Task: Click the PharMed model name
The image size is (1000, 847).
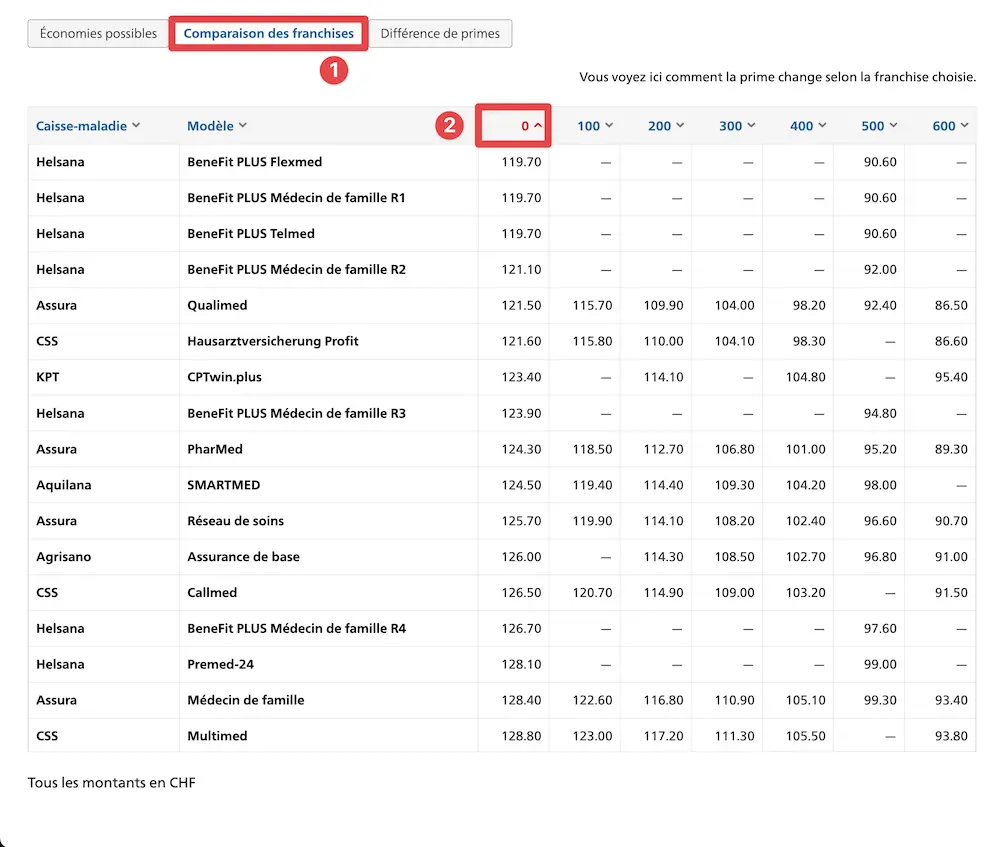Action: click(215, 449)
